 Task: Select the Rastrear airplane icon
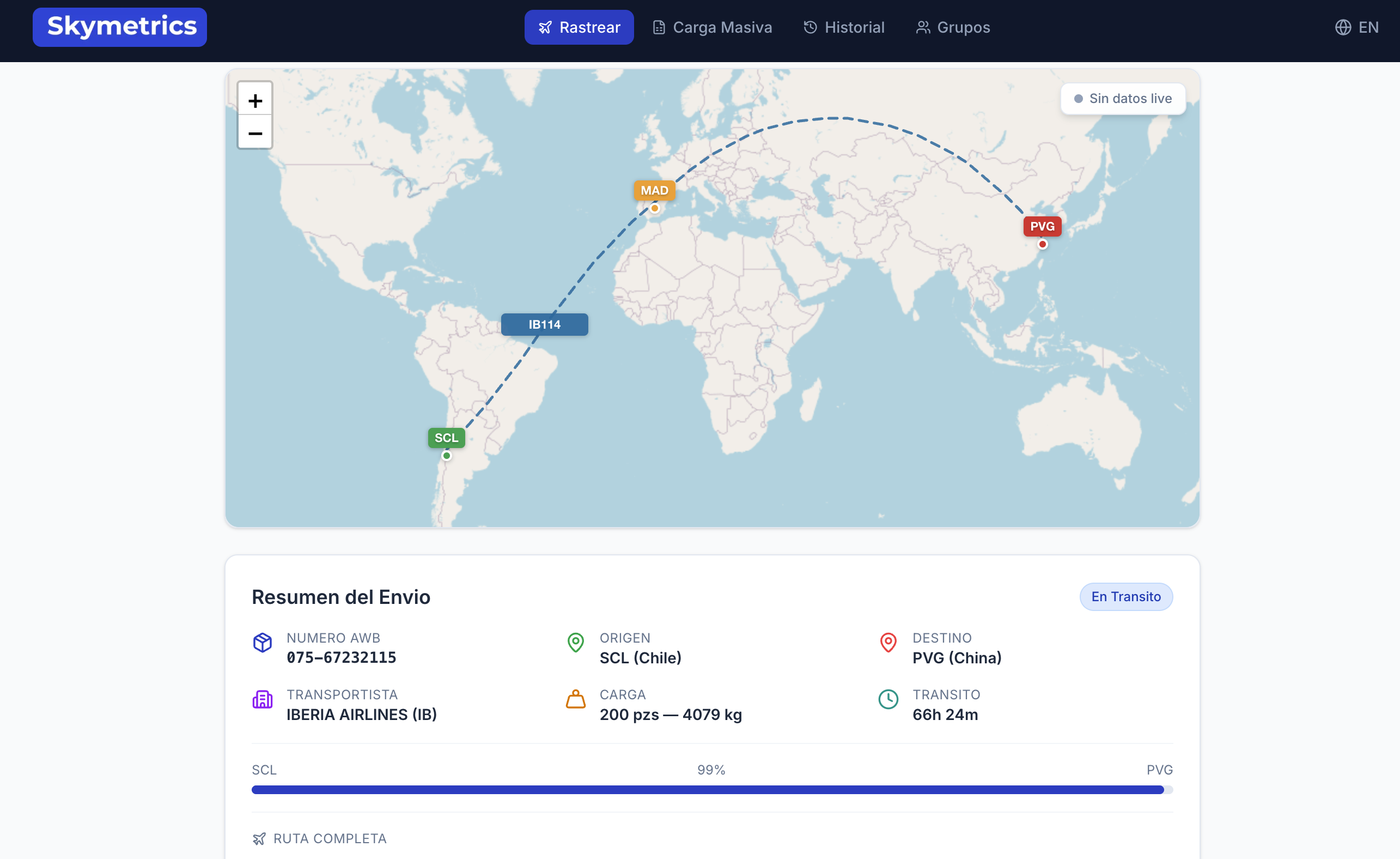coord(545,27)
